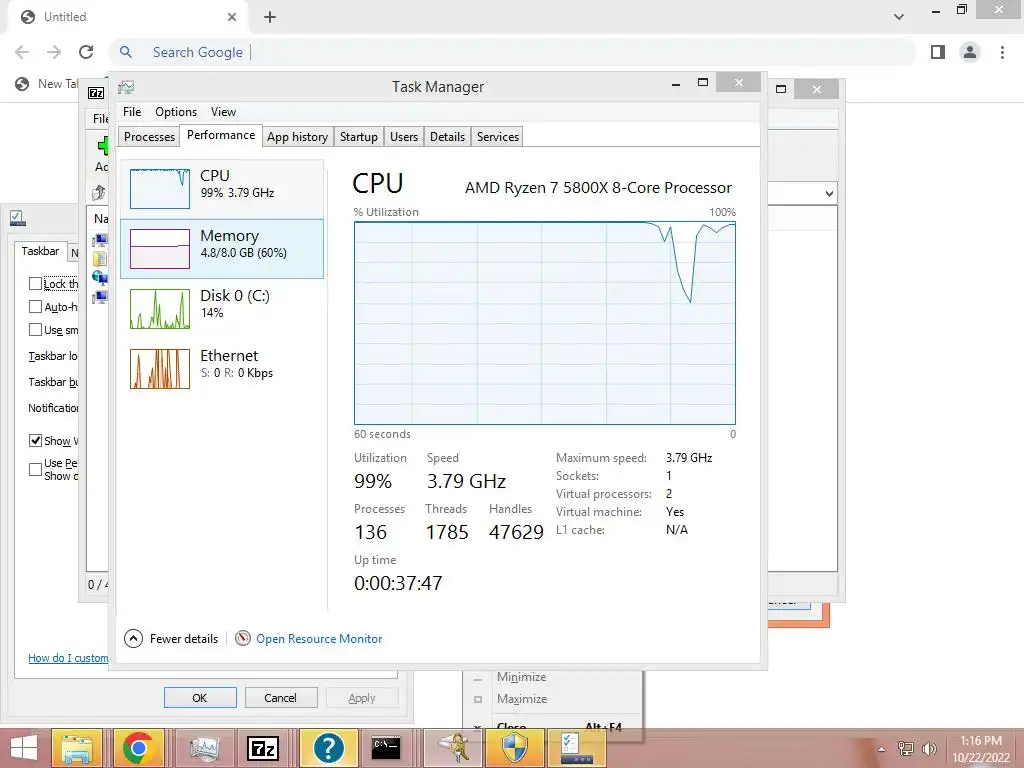Toggle the Use Peek preview checkbox

point(35,469)
